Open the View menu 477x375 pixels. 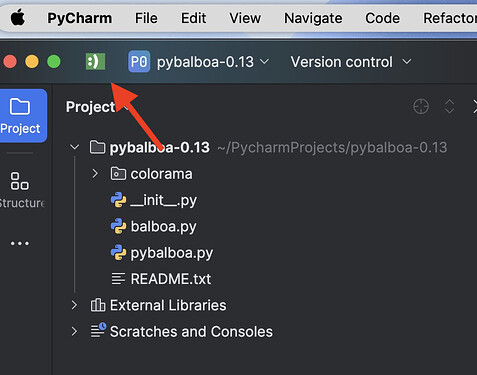[x=245, y=18]
